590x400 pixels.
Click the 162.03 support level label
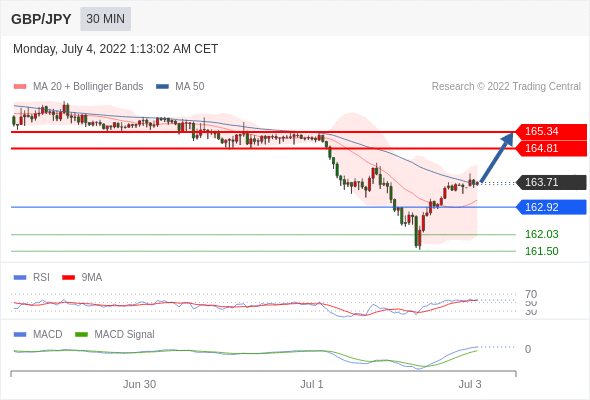(x=541, y=234)
